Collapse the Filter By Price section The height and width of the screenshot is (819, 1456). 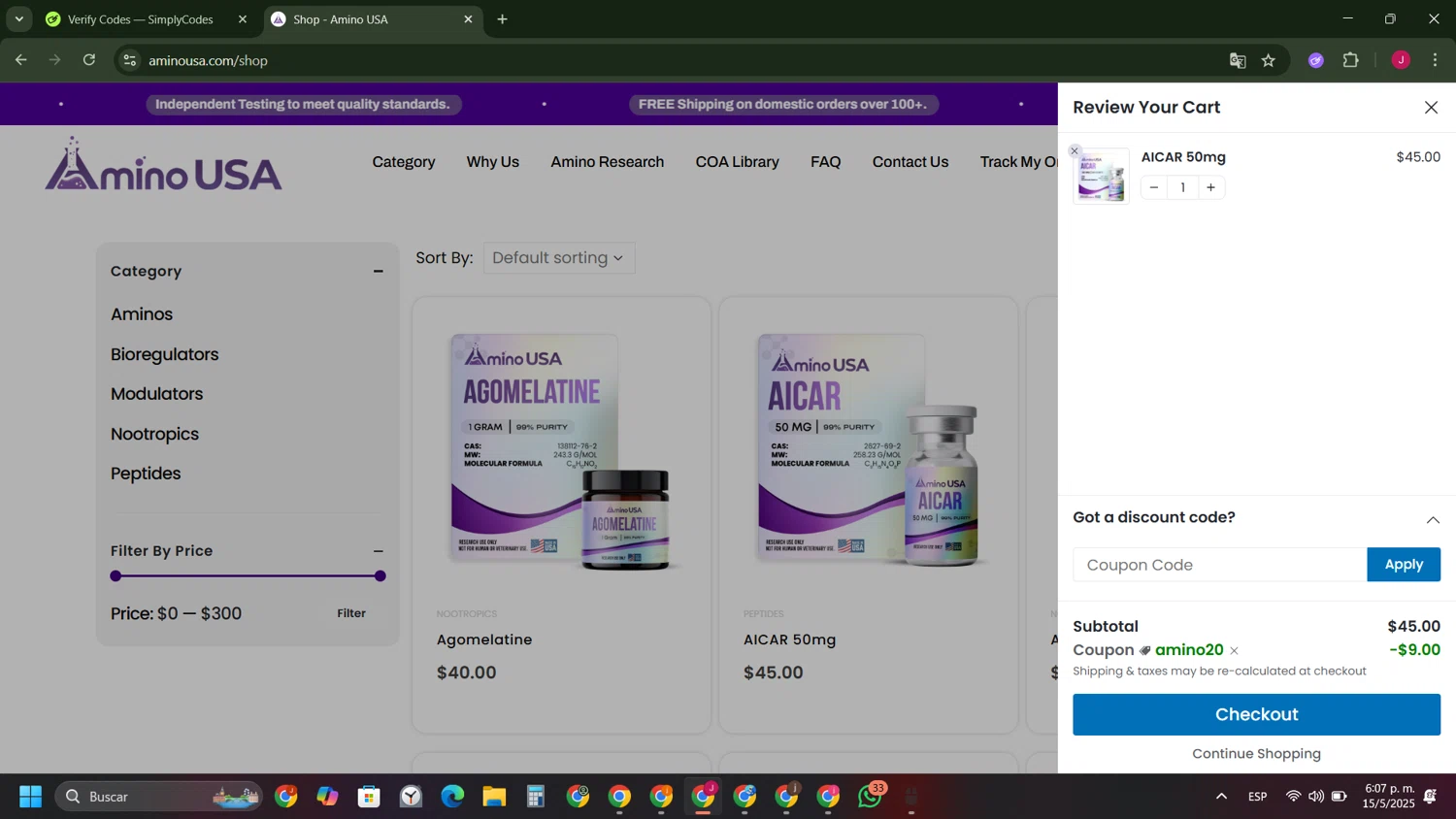[379, 551]
